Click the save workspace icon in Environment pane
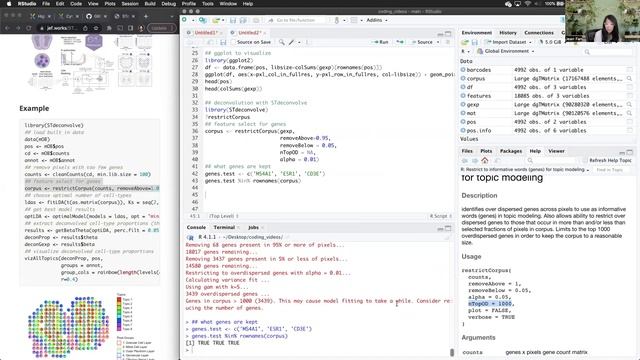Screen dimensions: 640x360 pyautogui.click(x=475, y=42)
